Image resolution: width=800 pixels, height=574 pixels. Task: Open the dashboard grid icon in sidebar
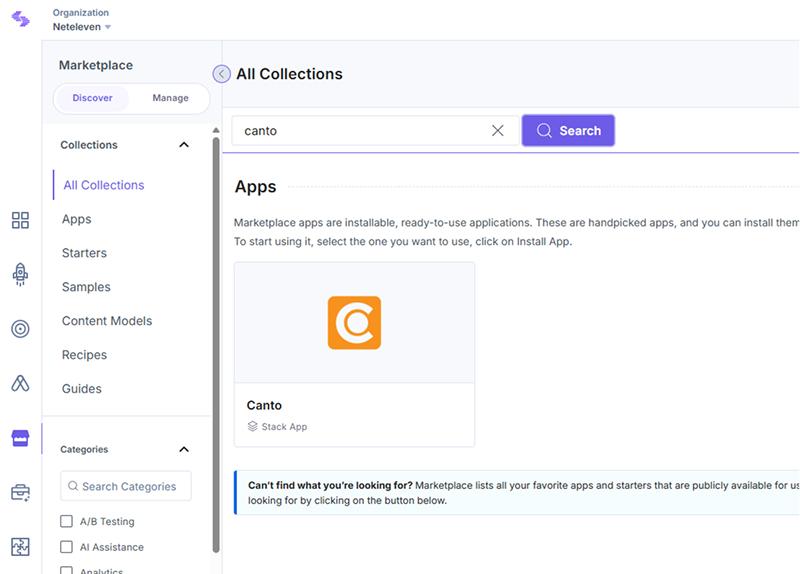click(x=20, y=221)
